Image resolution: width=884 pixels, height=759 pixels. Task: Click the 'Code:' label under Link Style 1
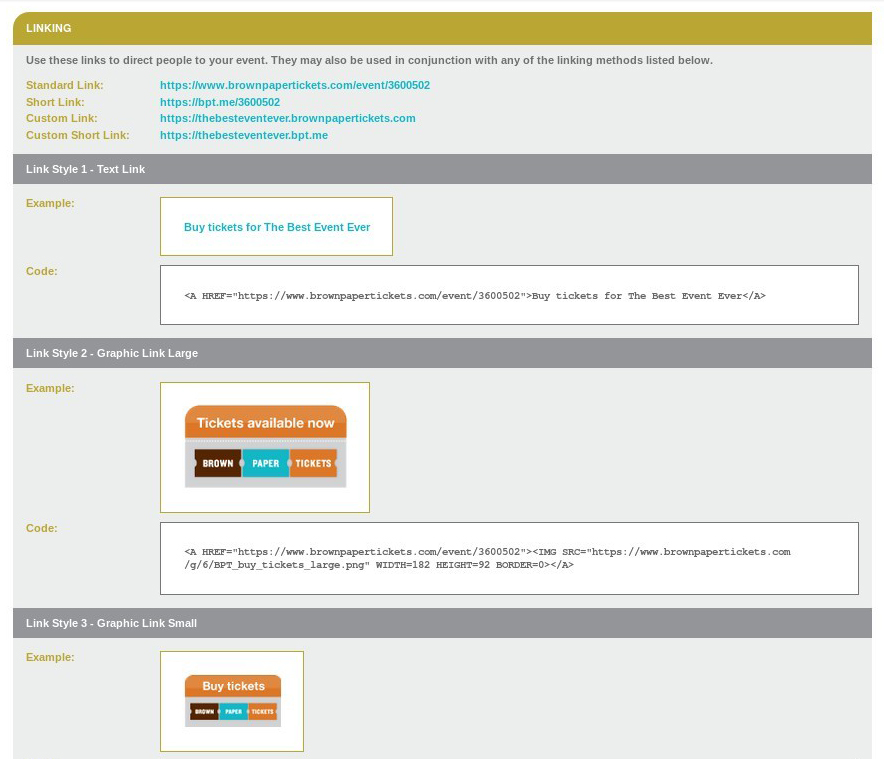click(x=42, y=271)
